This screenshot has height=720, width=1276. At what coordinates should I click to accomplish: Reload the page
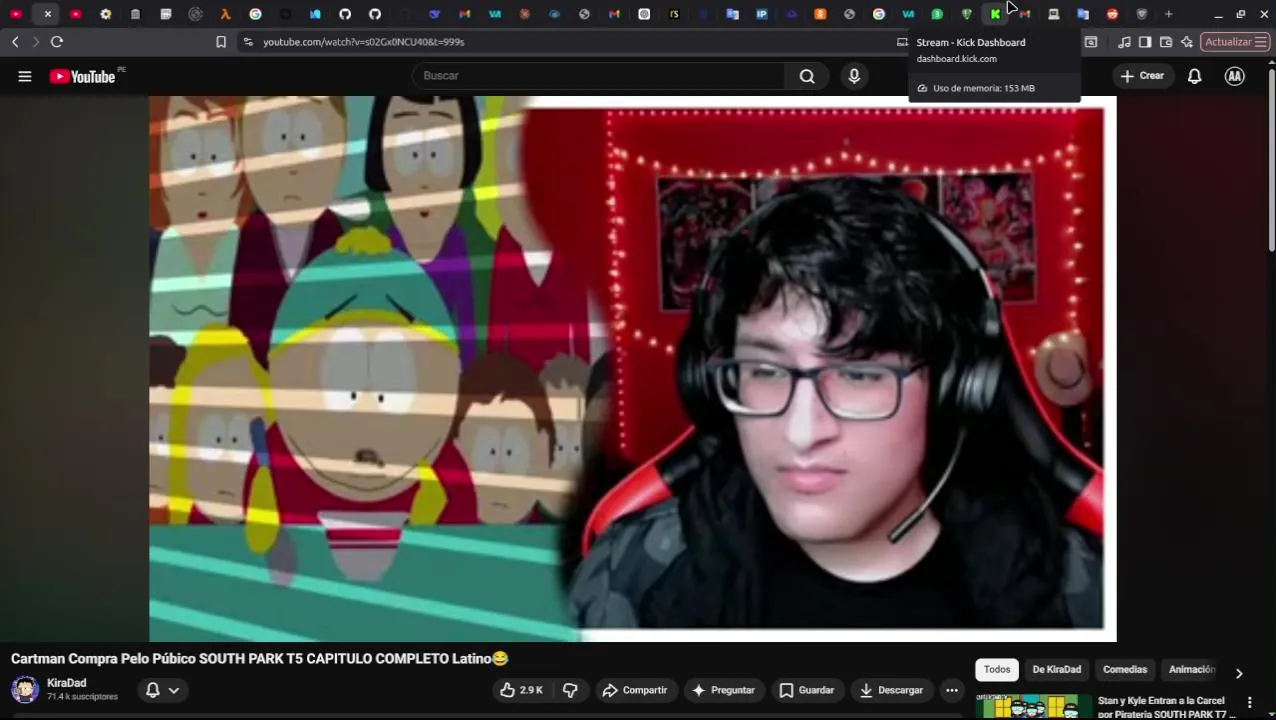click(57, 42)
